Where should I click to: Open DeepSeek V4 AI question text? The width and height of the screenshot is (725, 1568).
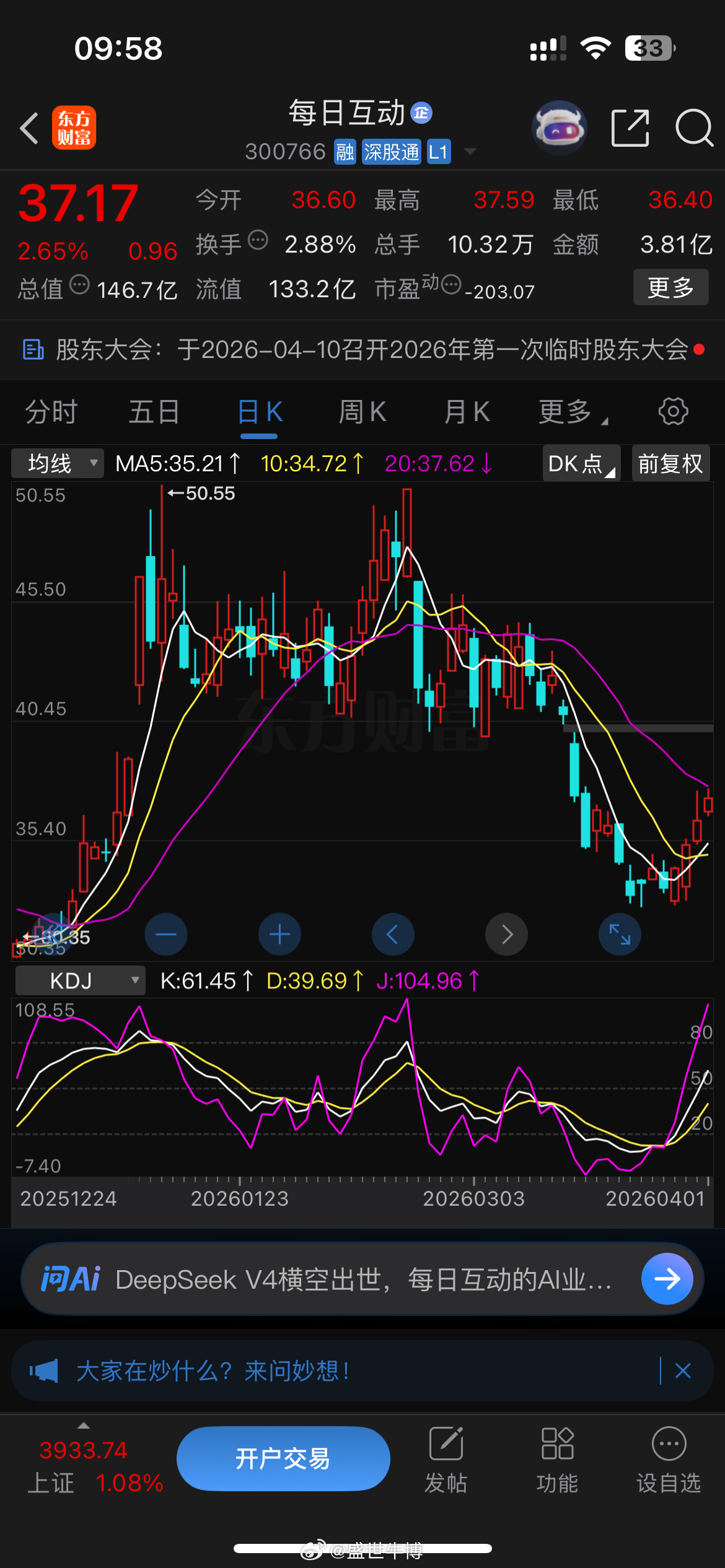click(x=364, y=1279)
